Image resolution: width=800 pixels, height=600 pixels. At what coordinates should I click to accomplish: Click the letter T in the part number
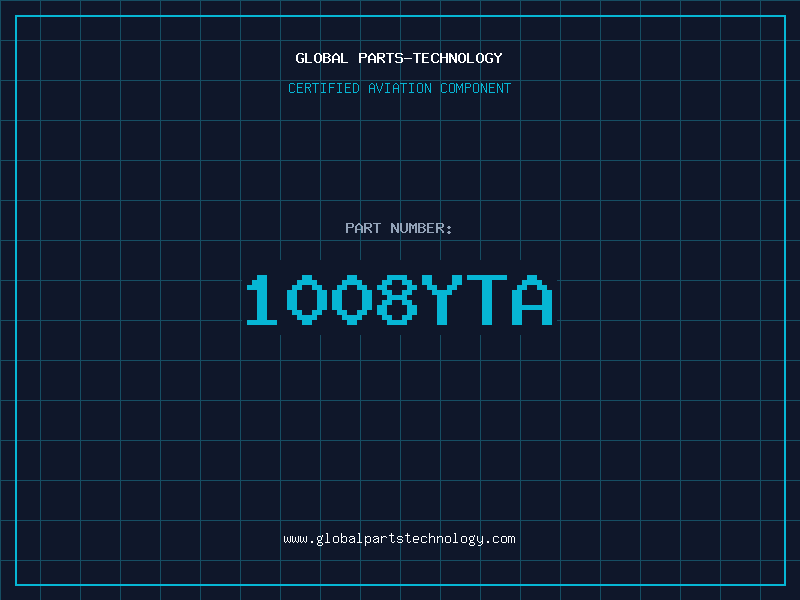pyautogui.click(x=487, y=299)
